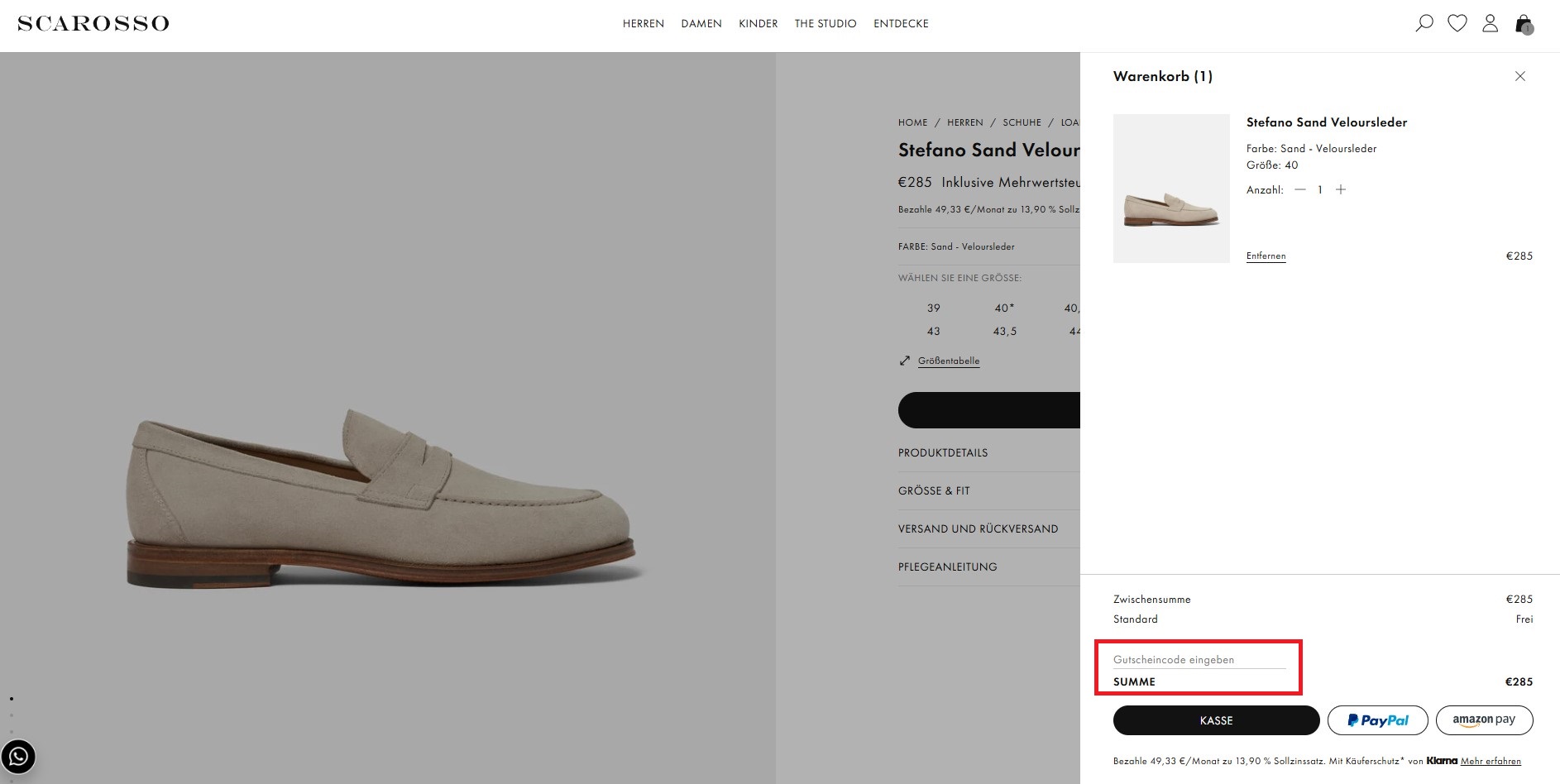This screenshot has height=784, width=1560.
Task: Close the Warenkorb cart panel
Action: (x=1519, y=76)
